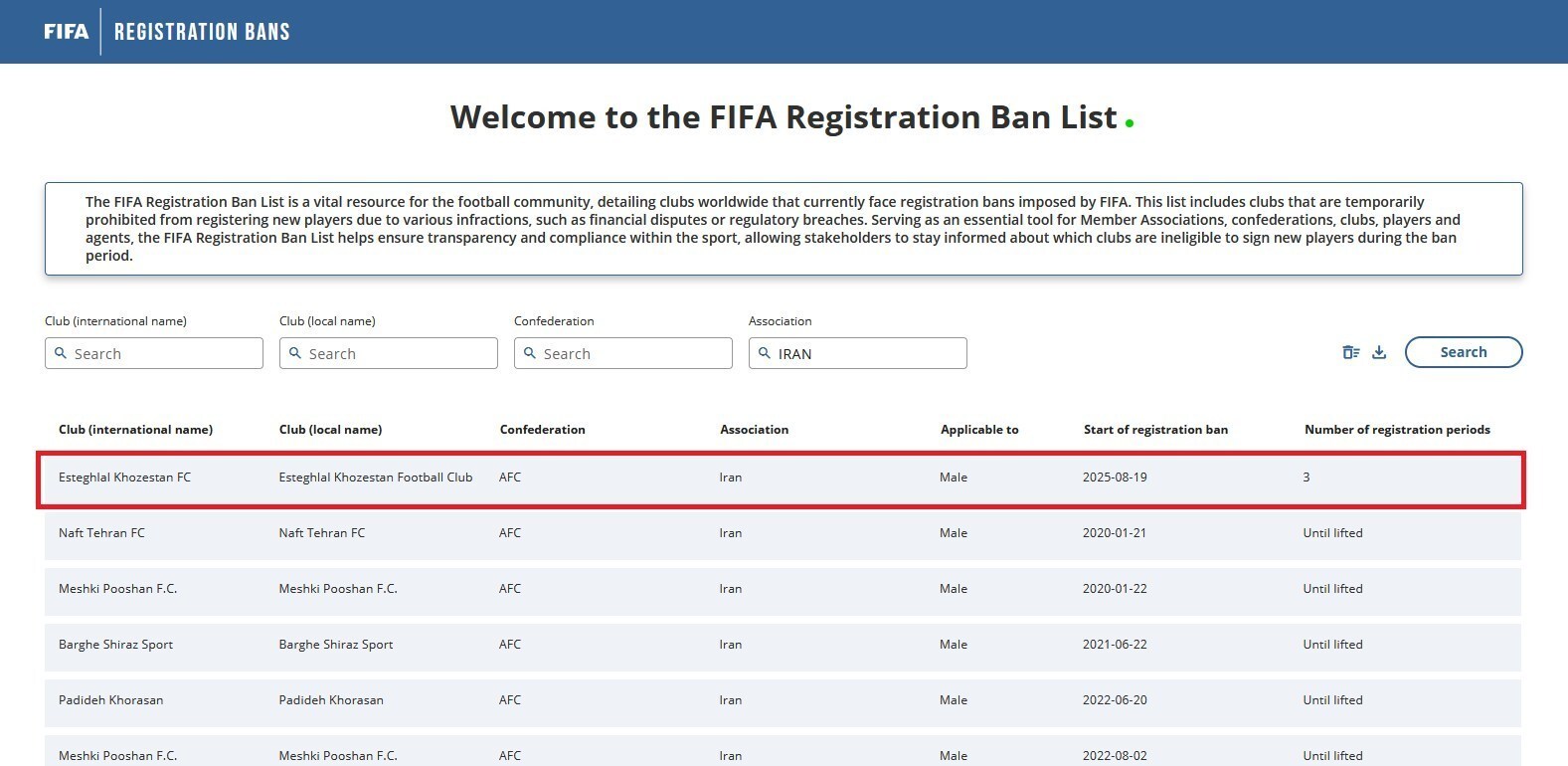Click the Applicable to column header
Screen dimensions: 1568x766
pos(979,430)
